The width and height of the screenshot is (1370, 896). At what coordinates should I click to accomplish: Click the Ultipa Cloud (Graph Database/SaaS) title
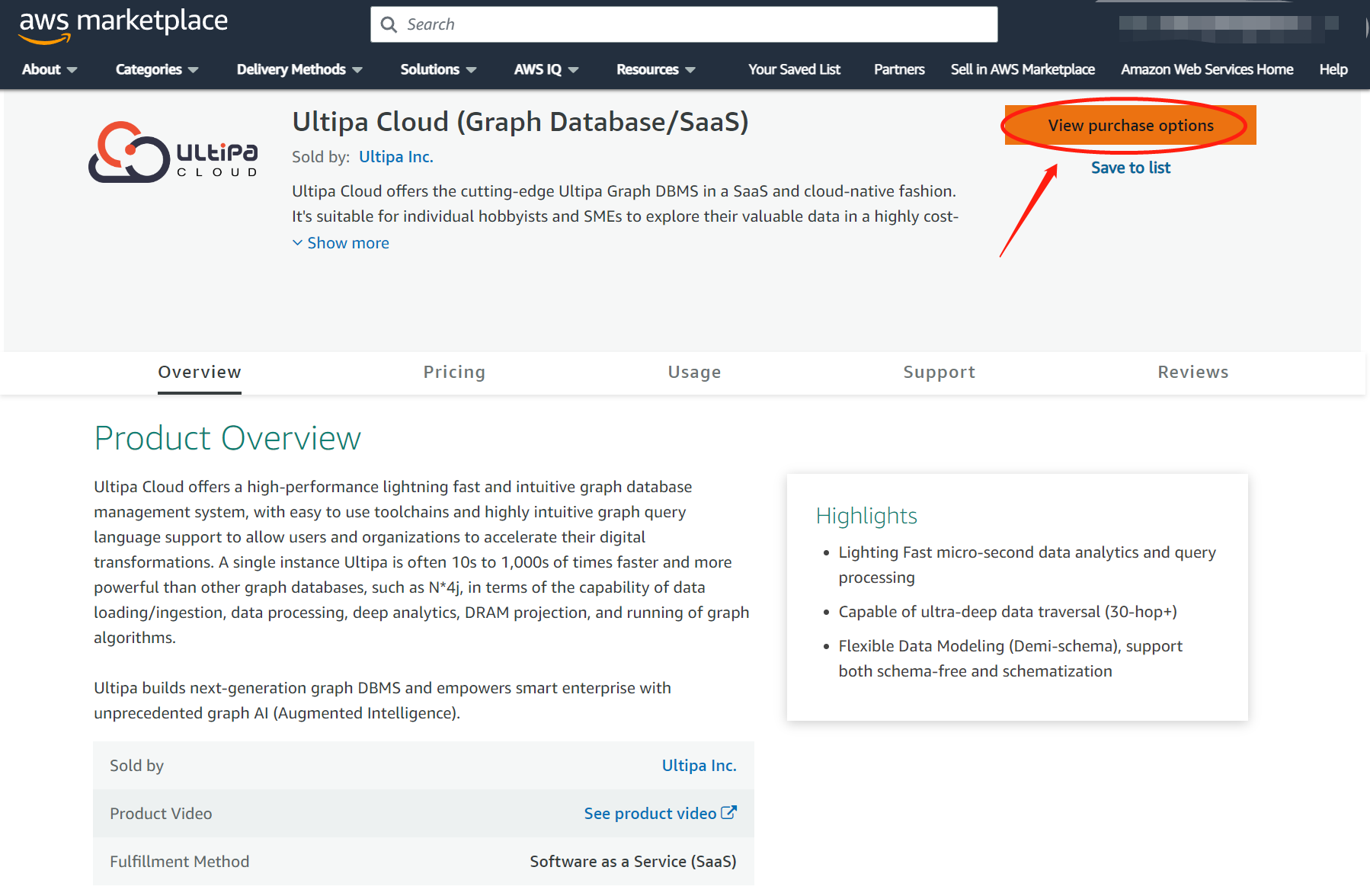pyautogui.click(x=520, y=122)
